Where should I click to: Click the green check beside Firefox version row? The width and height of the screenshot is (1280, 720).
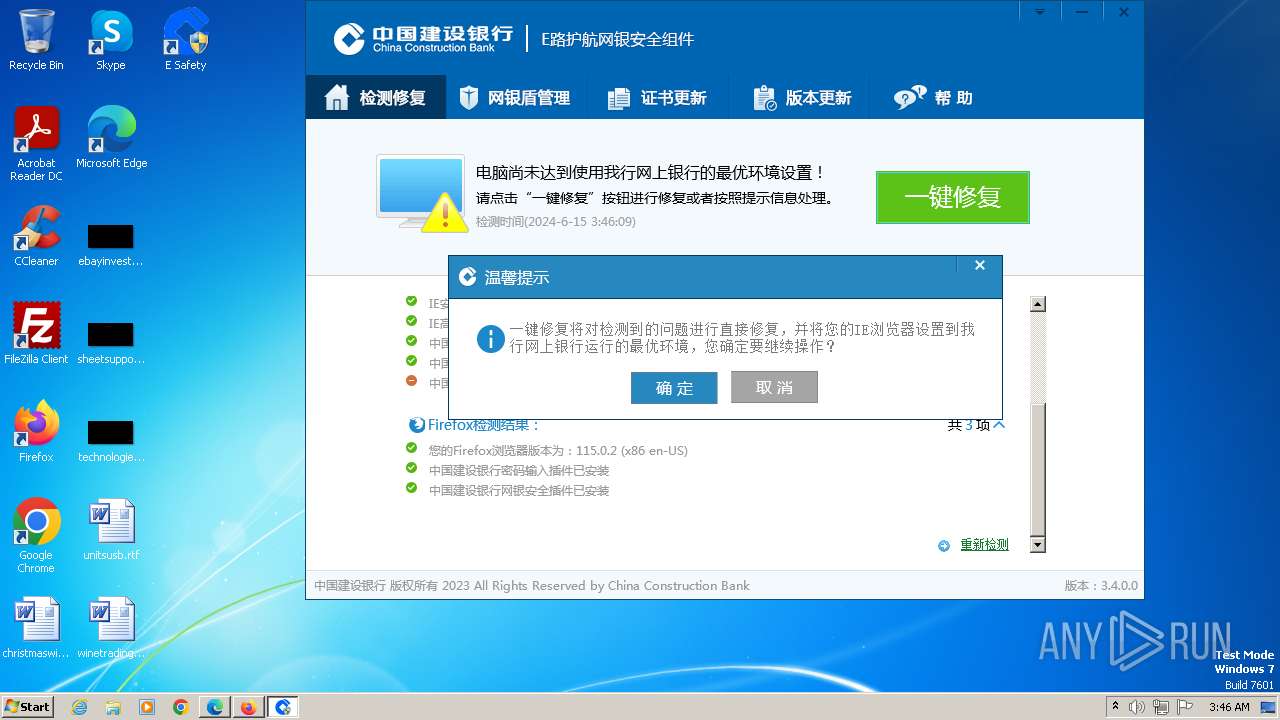tap(411, 448)
